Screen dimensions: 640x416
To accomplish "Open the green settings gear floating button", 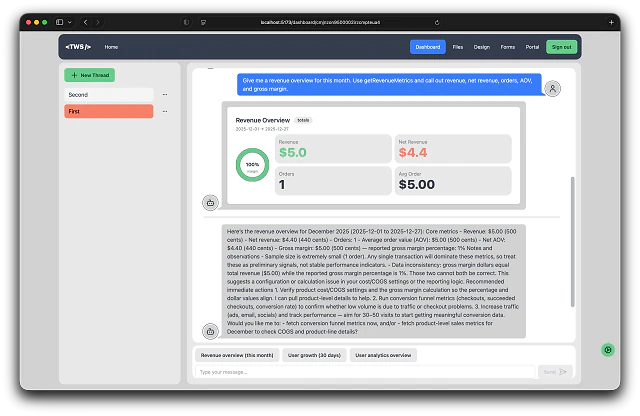I will (x=608, y=349).
